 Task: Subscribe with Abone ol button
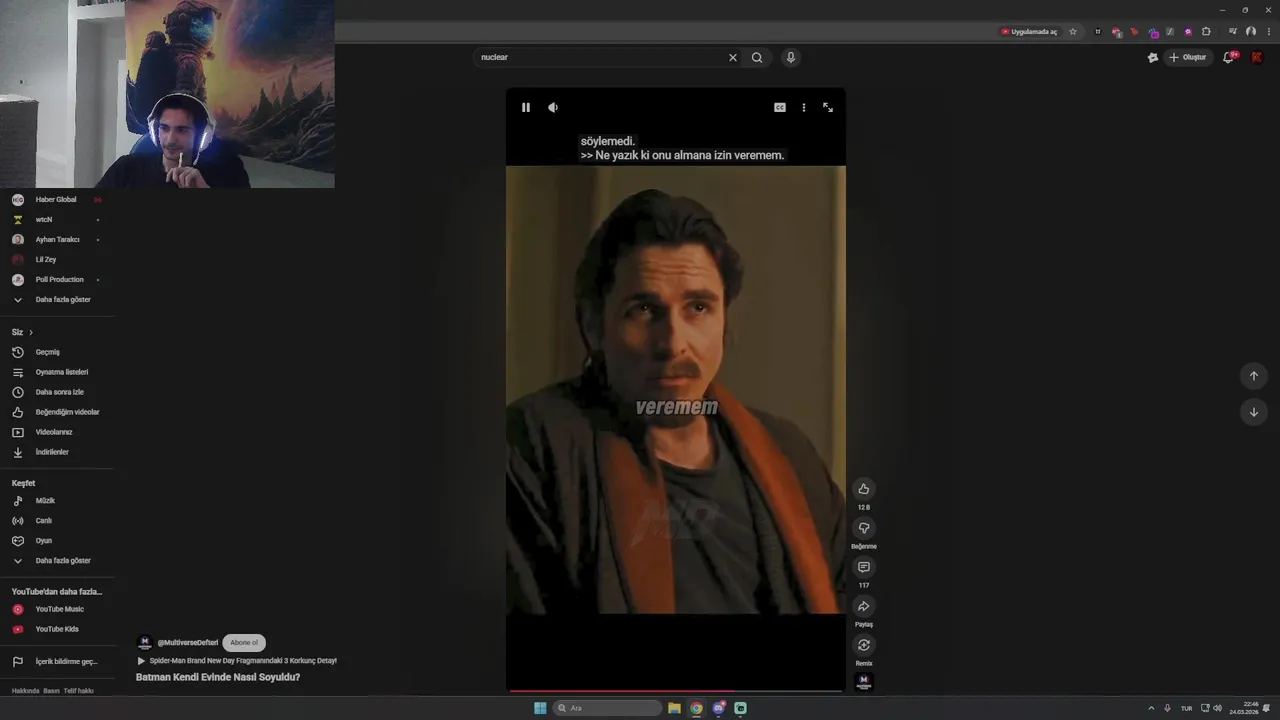pos(244,643)
